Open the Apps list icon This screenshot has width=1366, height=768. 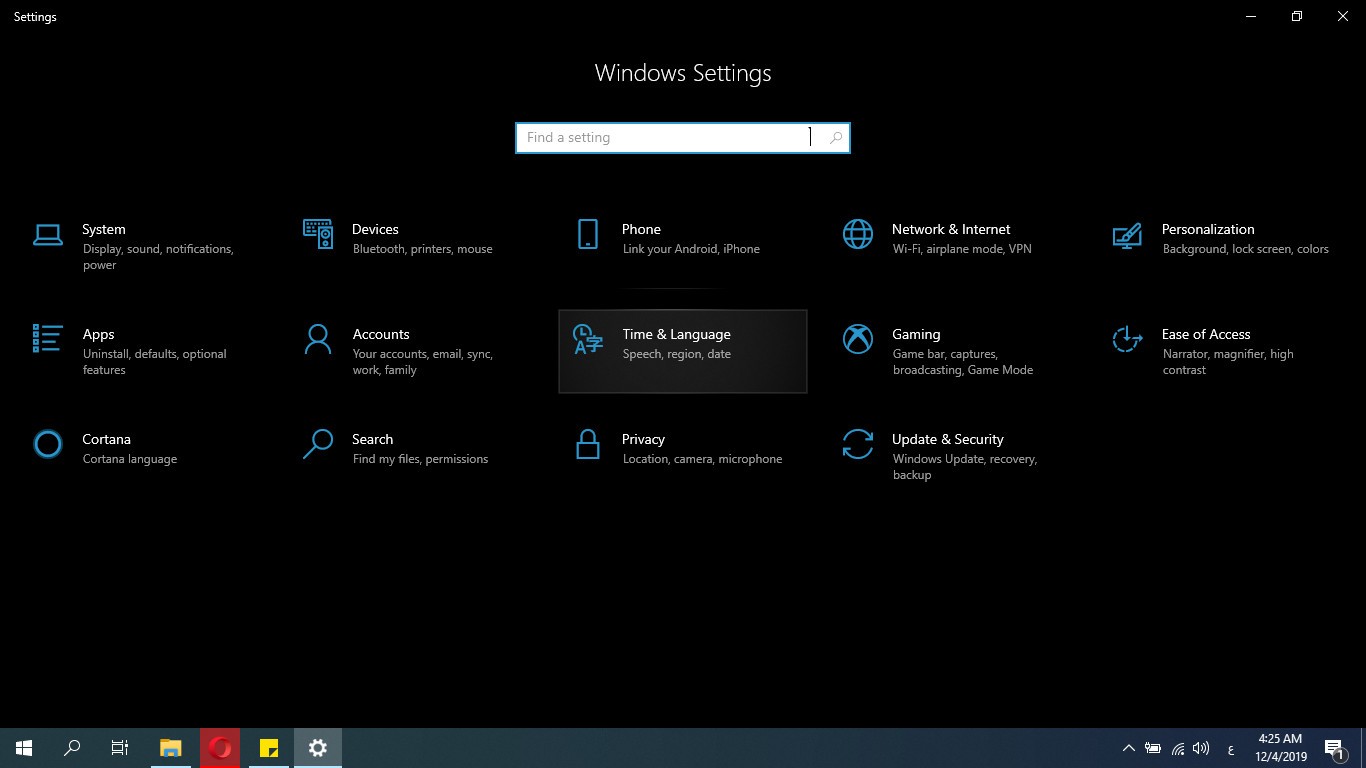click(48, 338)
